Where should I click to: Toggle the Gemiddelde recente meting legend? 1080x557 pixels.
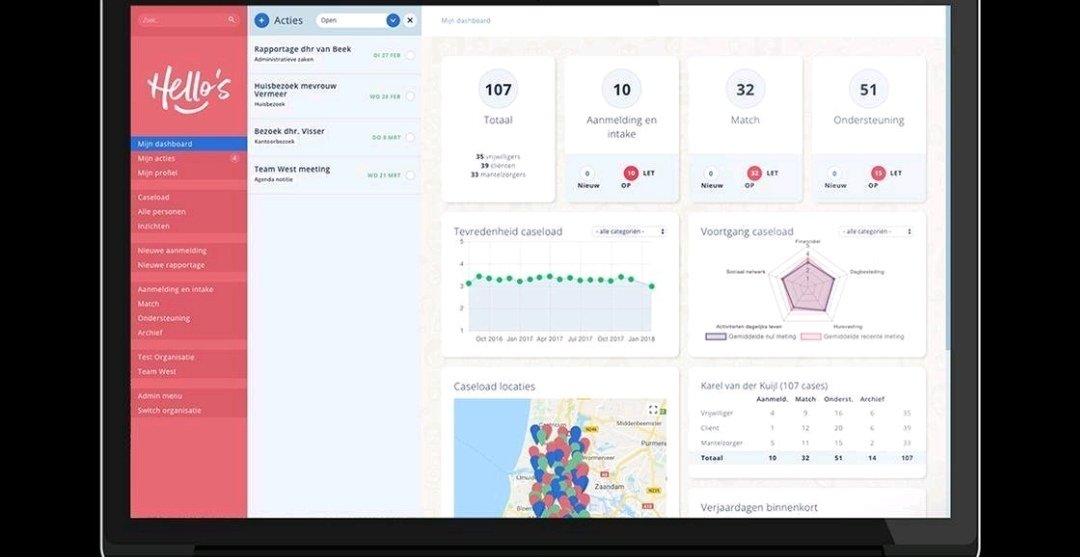(853, 337)
